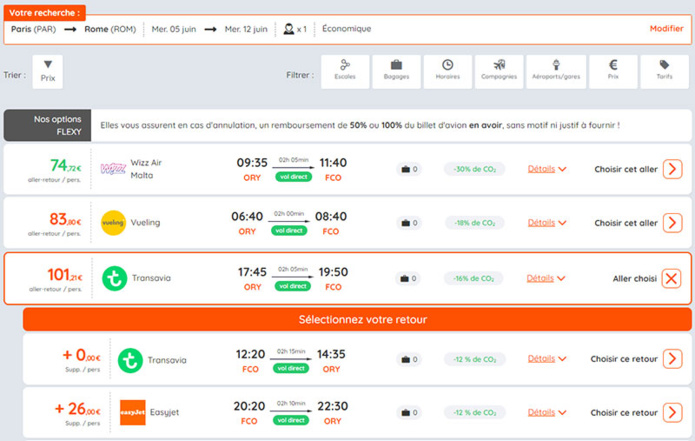Click the Wizz Air airline logo
This screenshot has width=695, height=441.
[113, 169]
